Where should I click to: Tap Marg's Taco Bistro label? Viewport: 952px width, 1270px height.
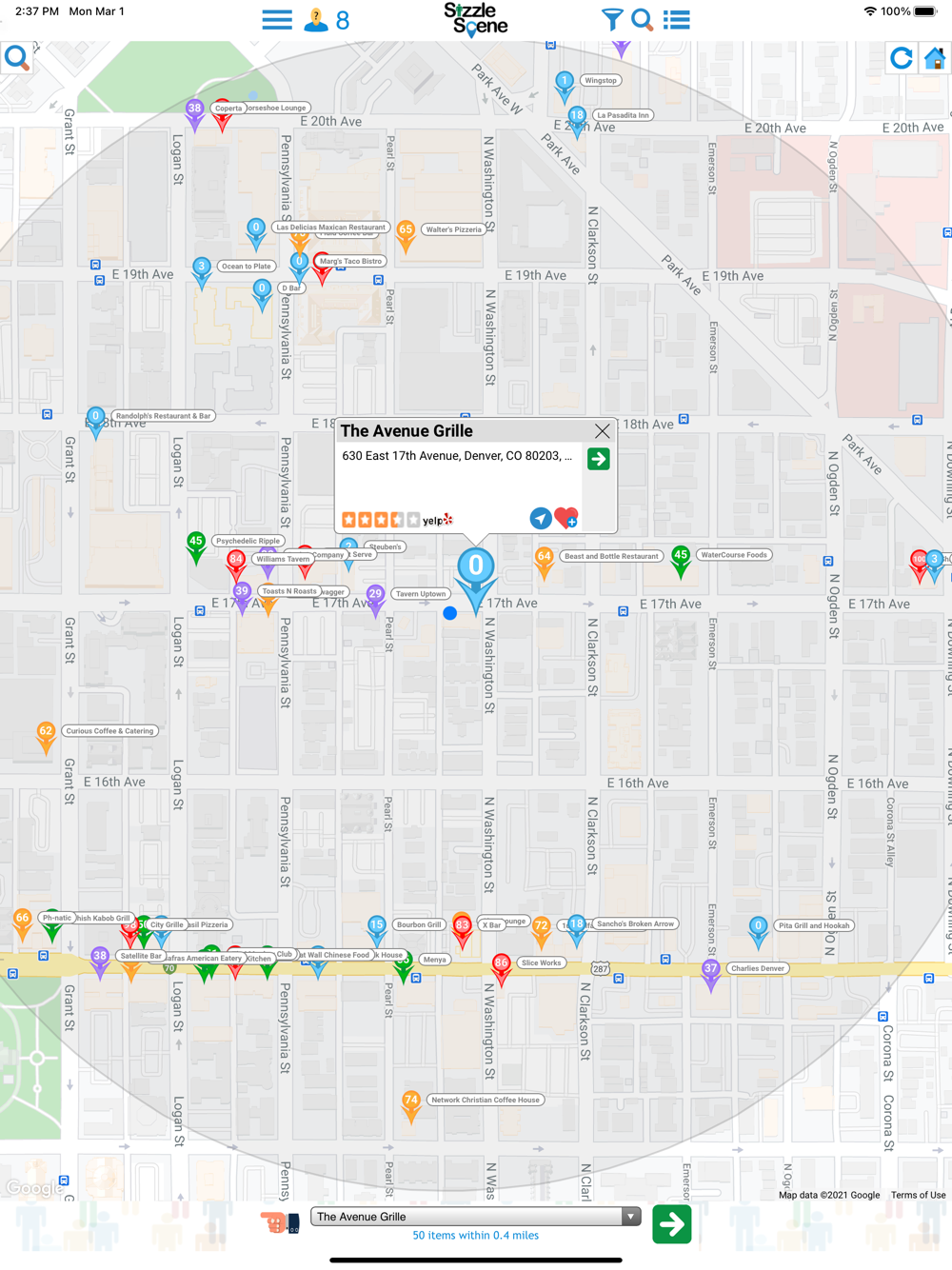(350, 261)
